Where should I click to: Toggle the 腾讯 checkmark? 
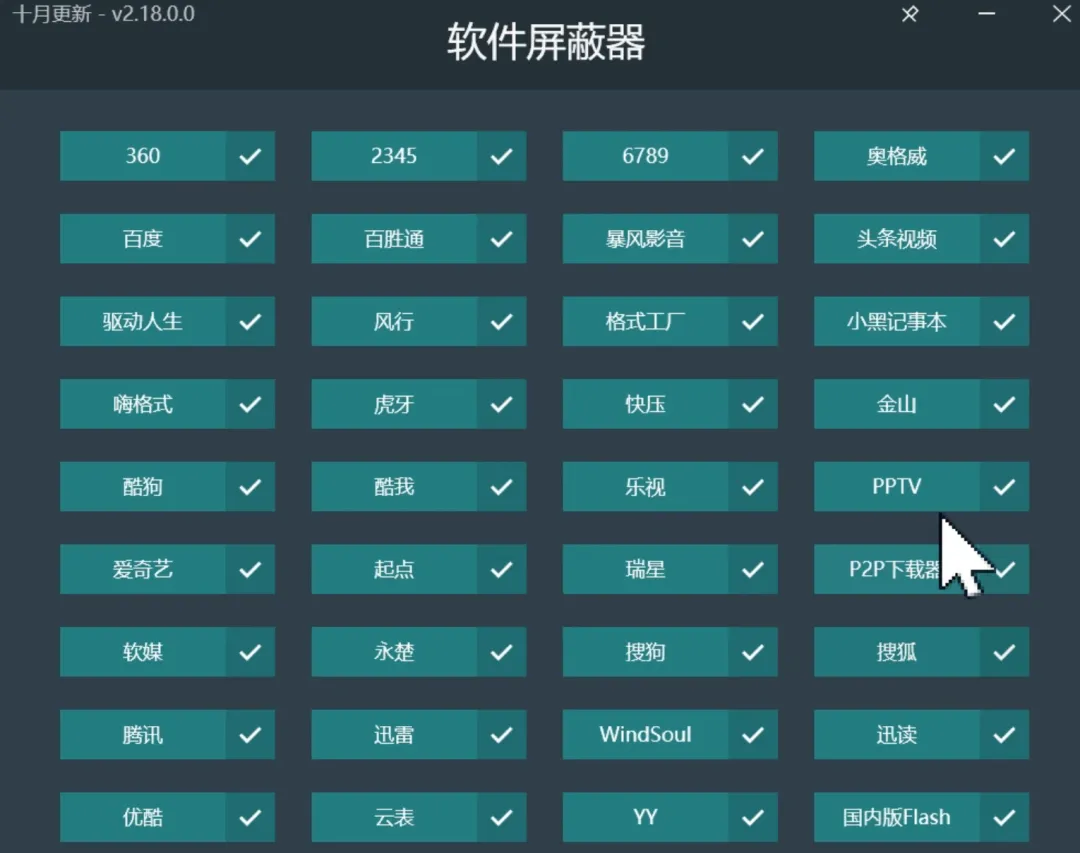(250, 735)
